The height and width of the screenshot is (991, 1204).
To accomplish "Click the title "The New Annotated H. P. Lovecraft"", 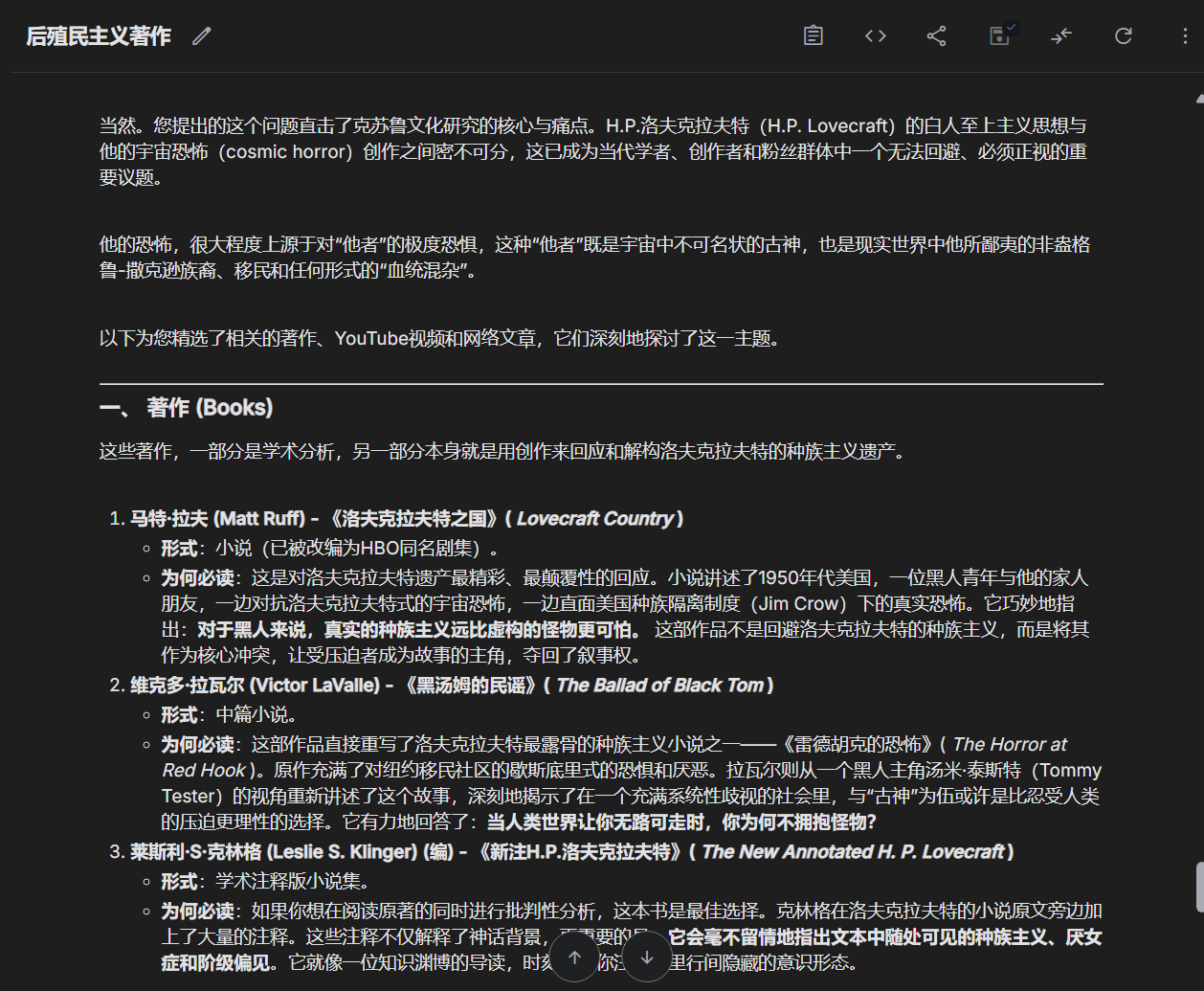I will tap(854, 852).
